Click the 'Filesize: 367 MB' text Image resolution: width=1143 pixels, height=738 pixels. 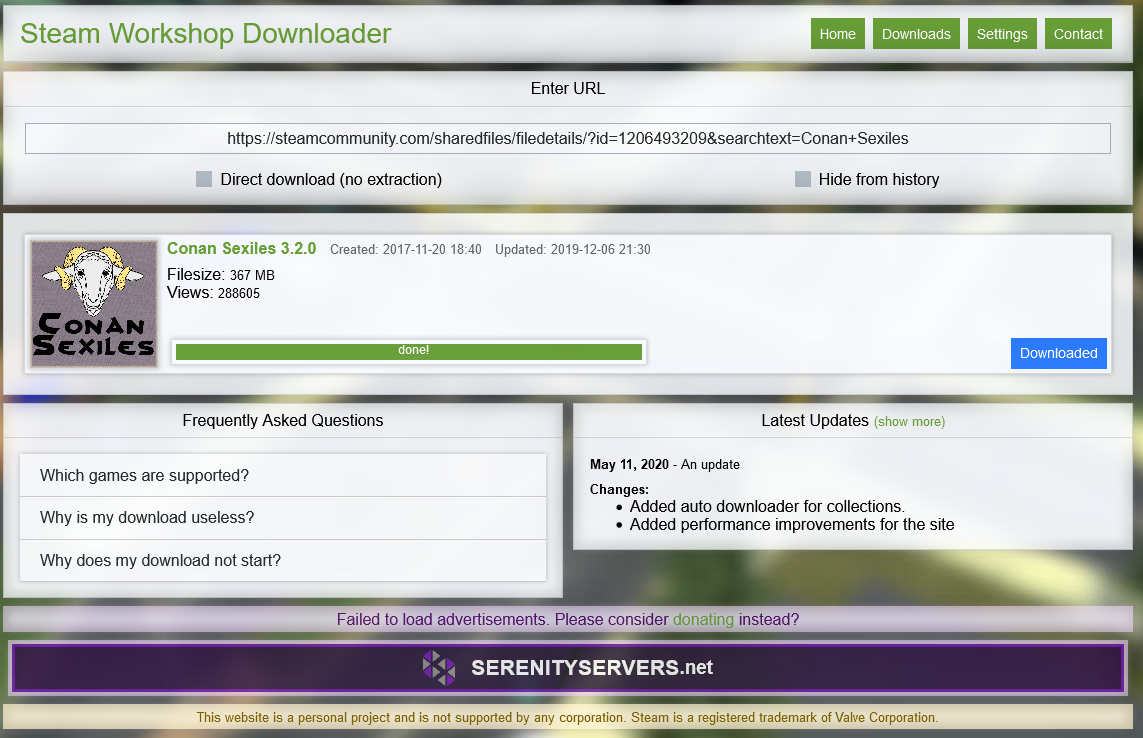coord(221,274)
